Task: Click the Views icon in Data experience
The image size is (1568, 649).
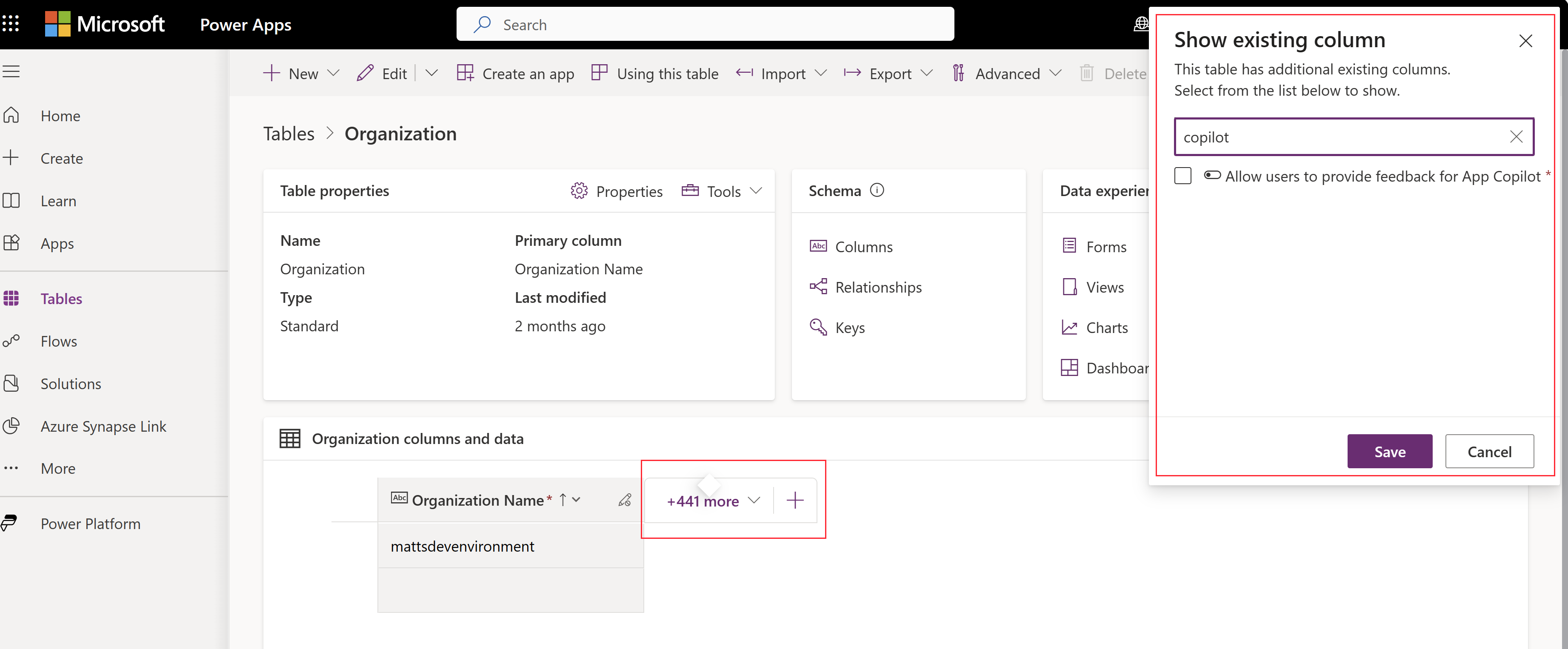Action: (x=1069, y=286)
